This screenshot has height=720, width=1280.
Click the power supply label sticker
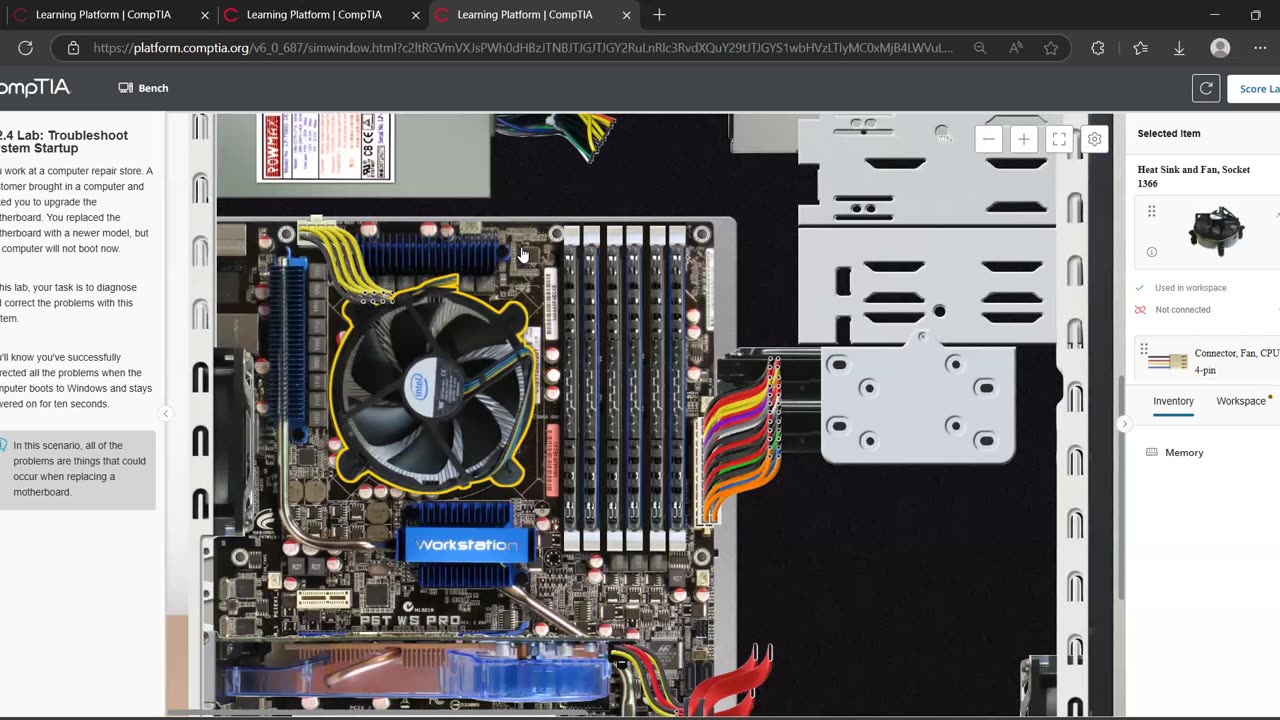[327, 147]
